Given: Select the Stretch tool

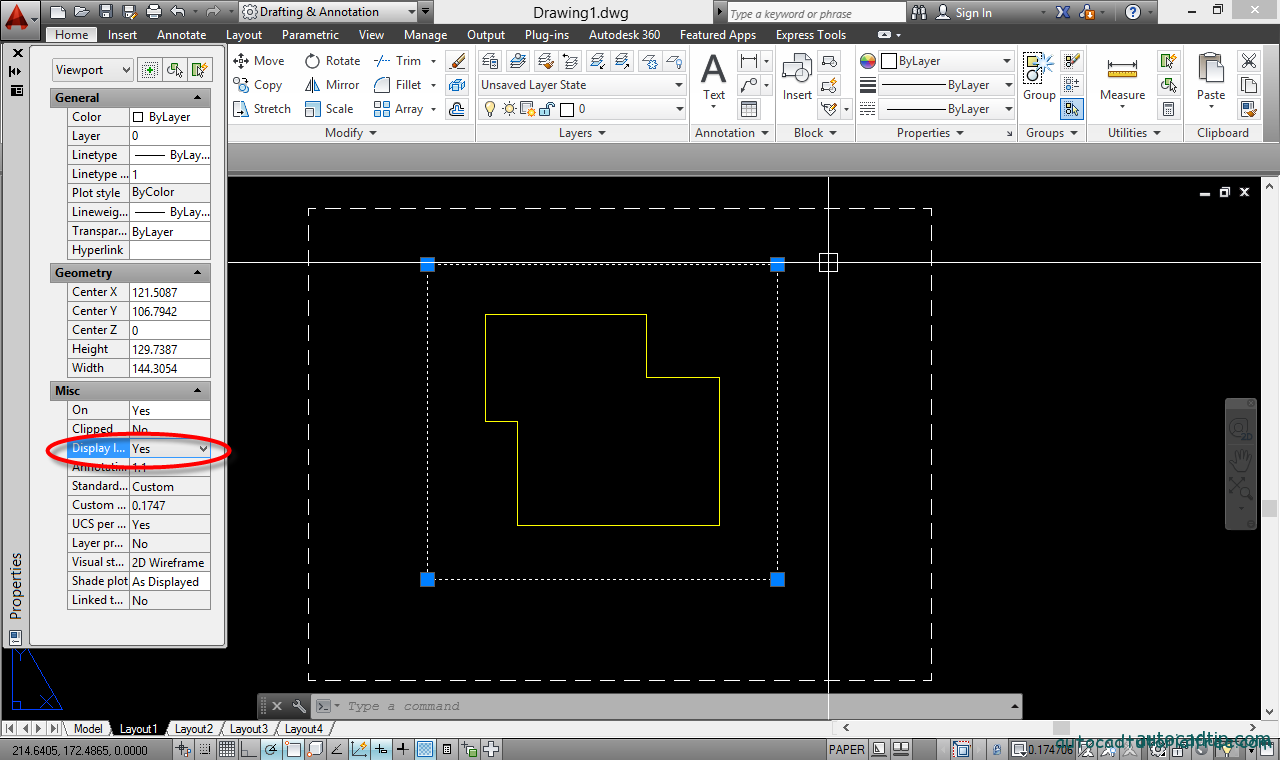Looking at the screenshot, I should pyautogui.click(x=262, y=109).
